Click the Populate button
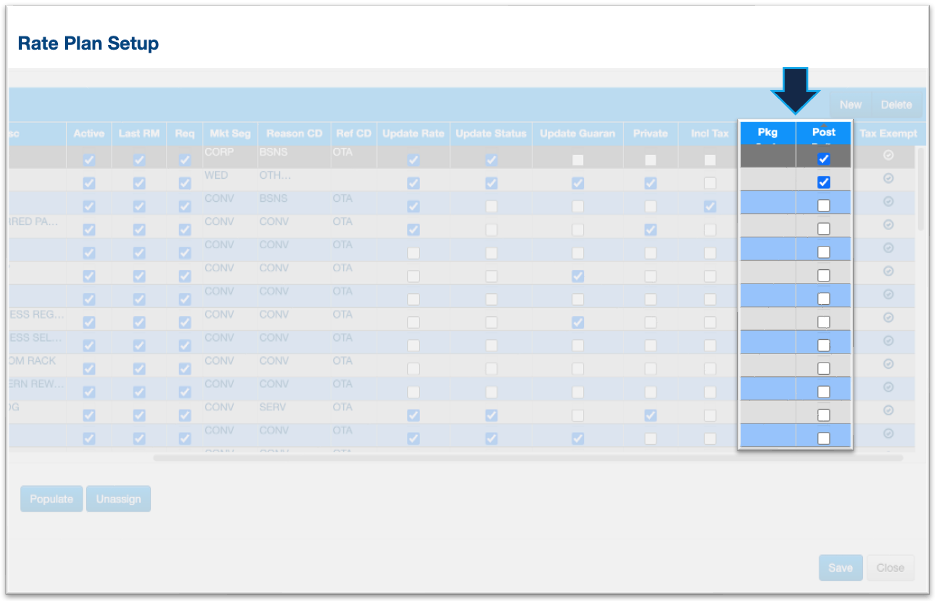The width and height of the screenshot is (935, 601). coord(51,499)
